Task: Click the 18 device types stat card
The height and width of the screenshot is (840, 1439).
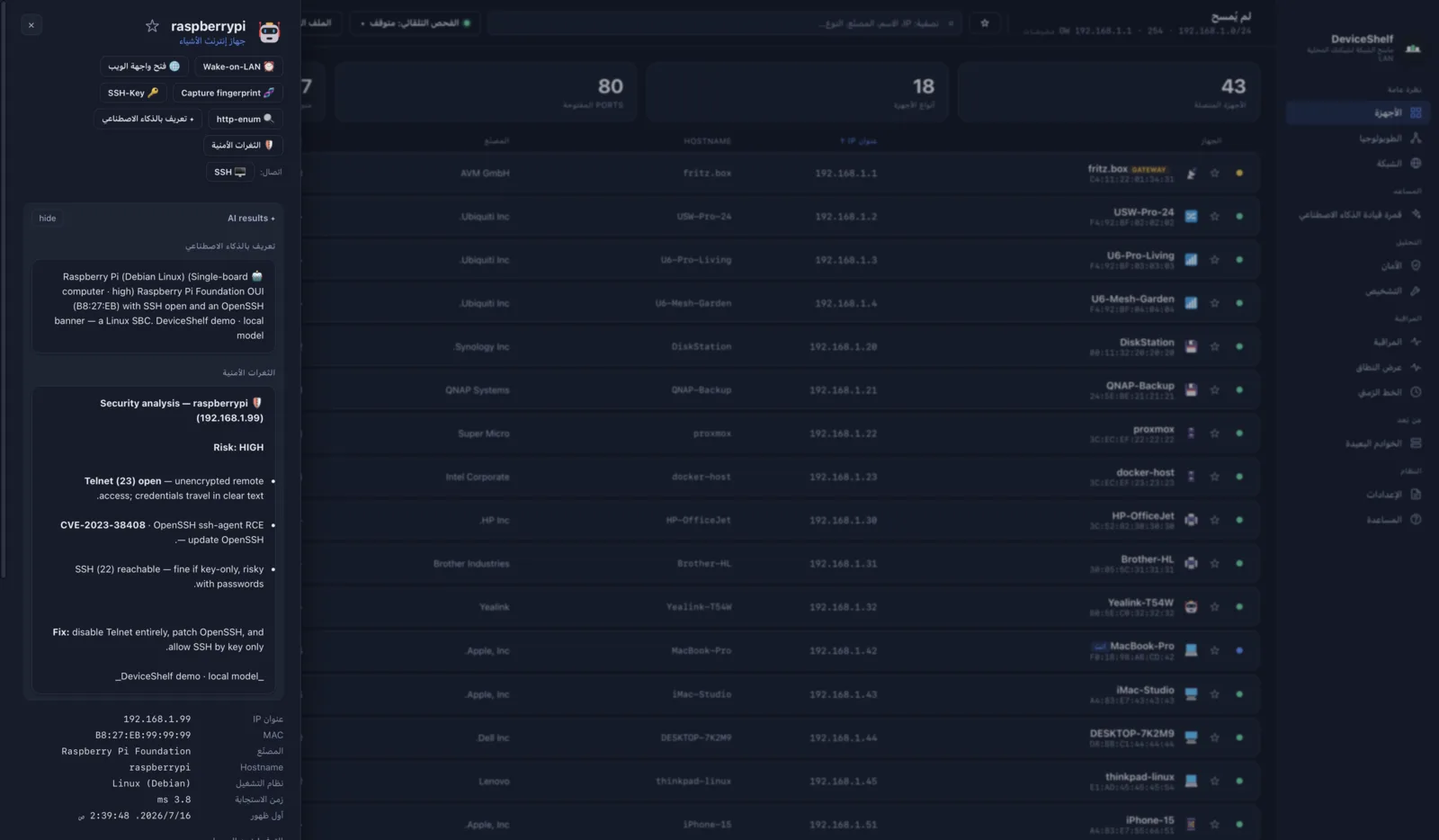Action: point(797,92)
